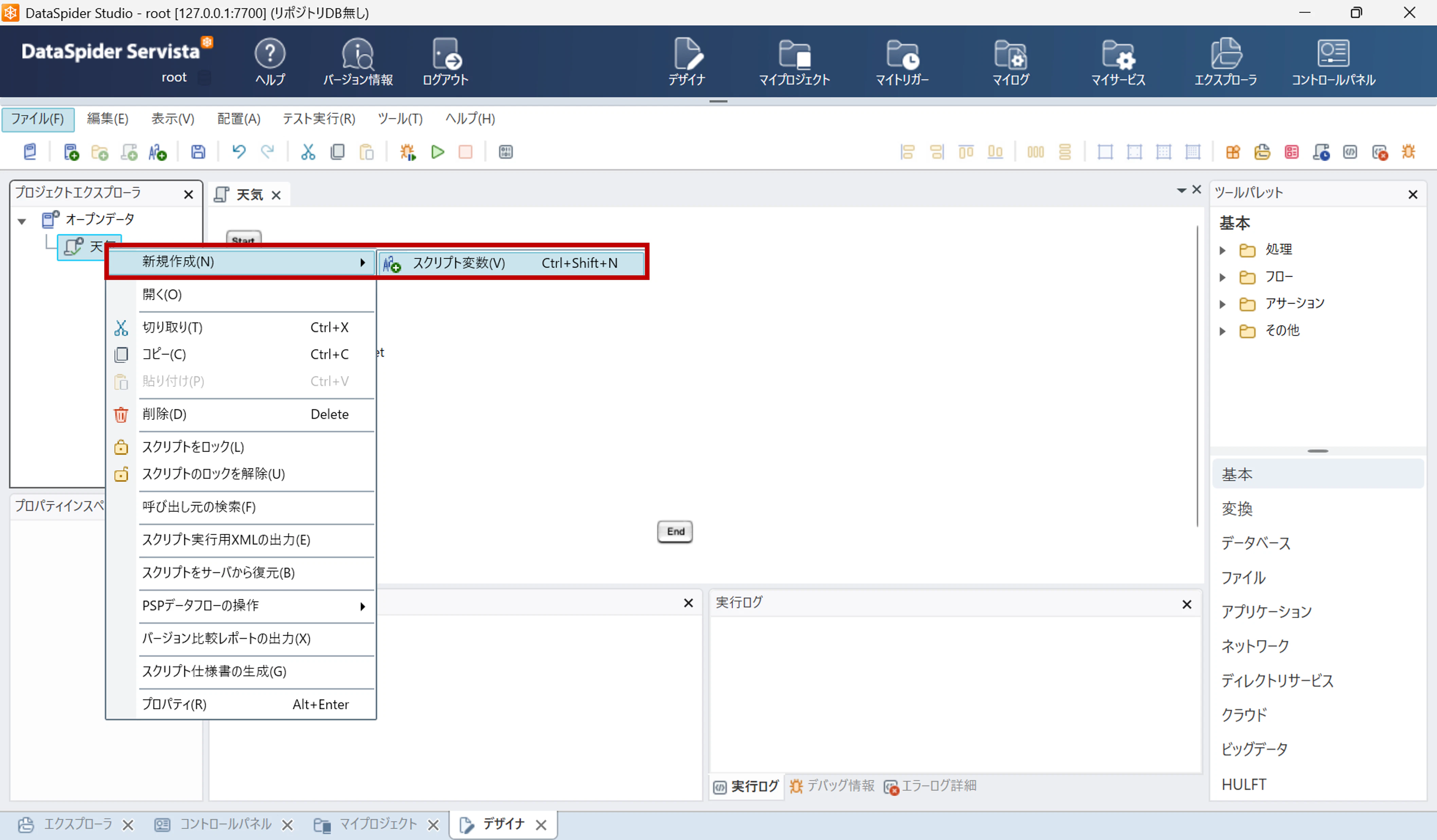Expand the フロー folder in tool palette
The width and height of the screenshot is (1437, 840).
[1223, 278]
